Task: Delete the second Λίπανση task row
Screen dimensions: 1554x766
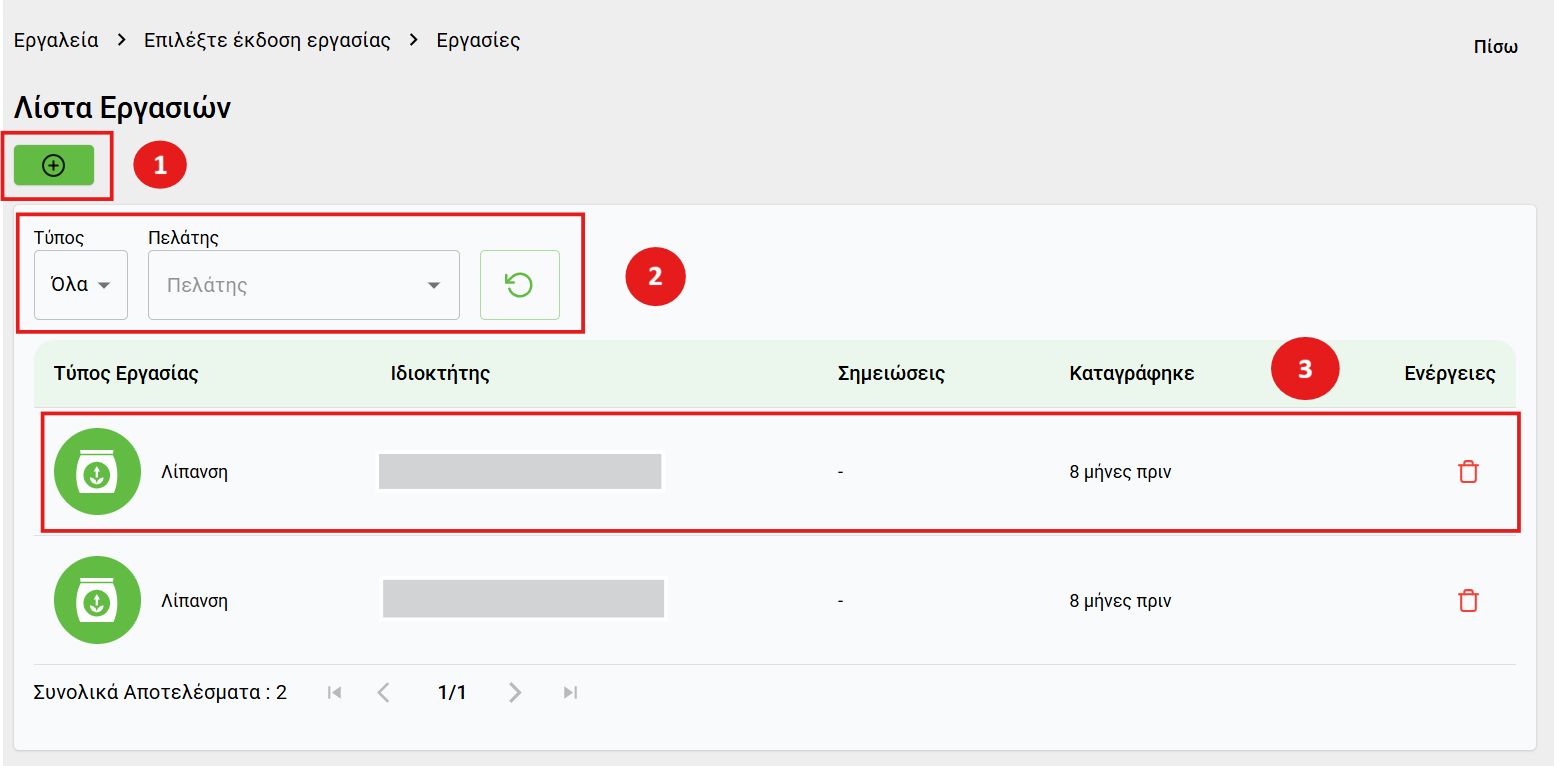Action: pos(1467,601)
